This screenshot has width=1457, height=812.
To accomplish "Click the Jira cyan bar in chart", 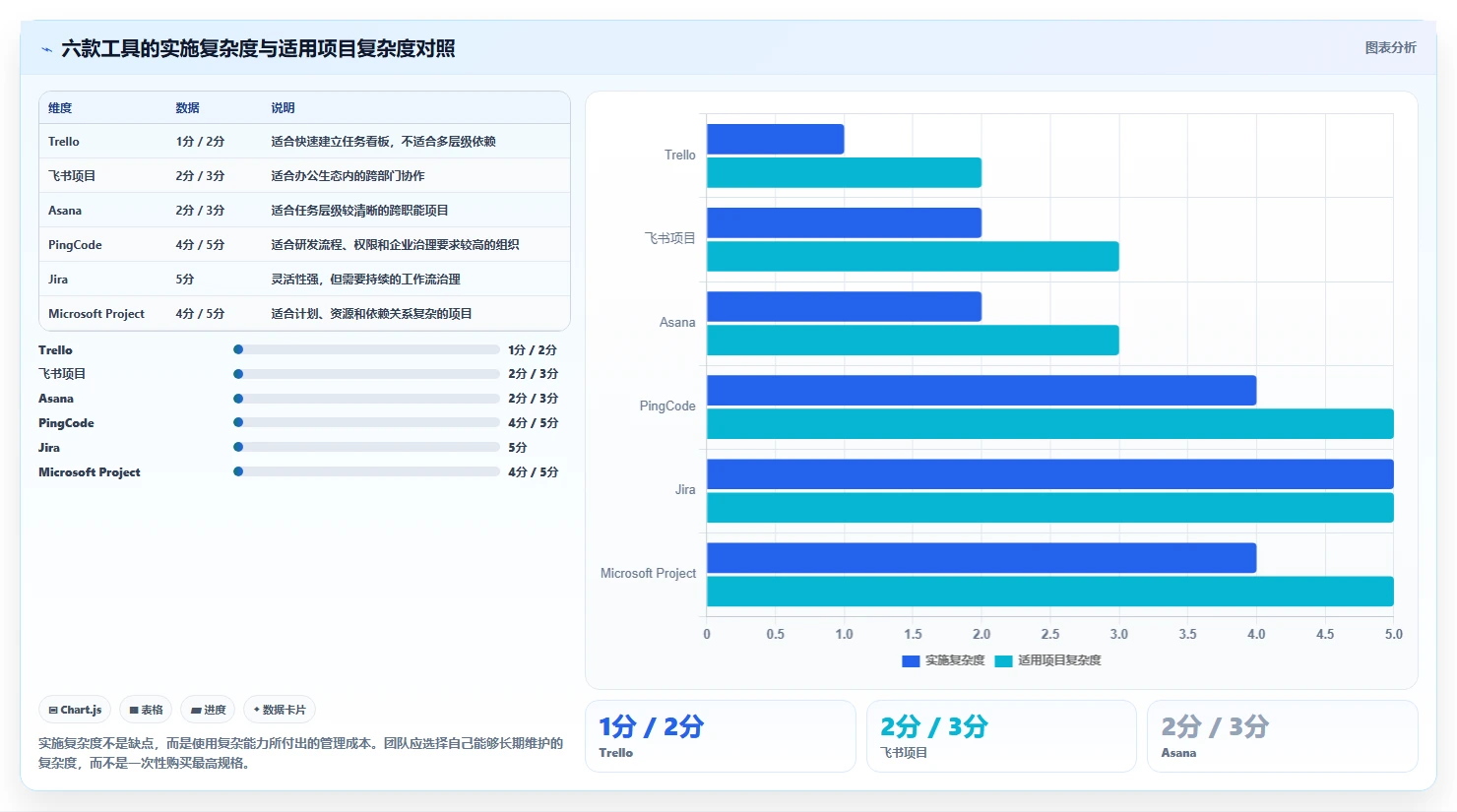I will pyautogui.click(x=1050, y=507).
